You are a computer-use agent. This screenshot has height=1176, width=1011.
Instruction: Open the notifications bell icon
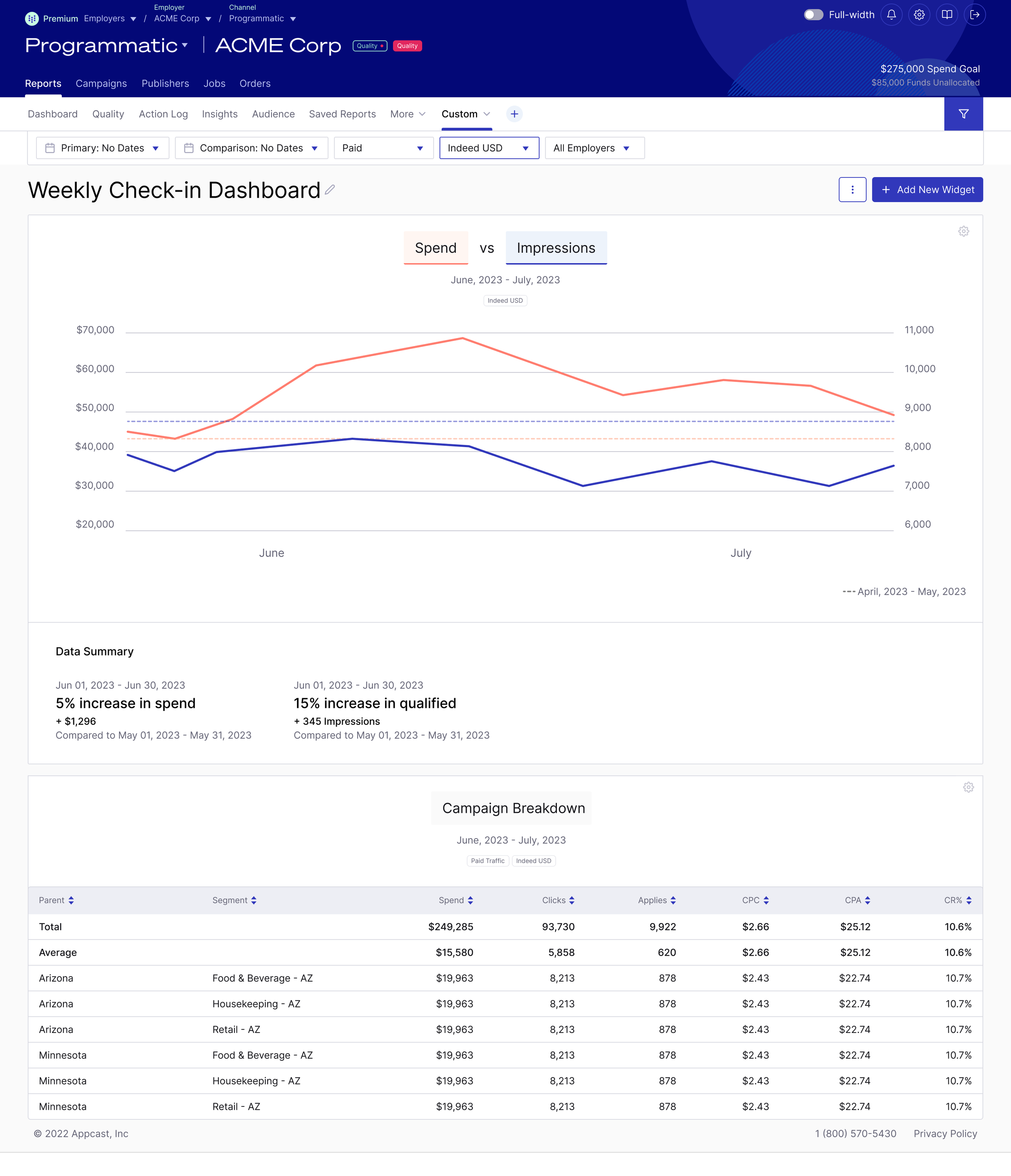[891, 15]
